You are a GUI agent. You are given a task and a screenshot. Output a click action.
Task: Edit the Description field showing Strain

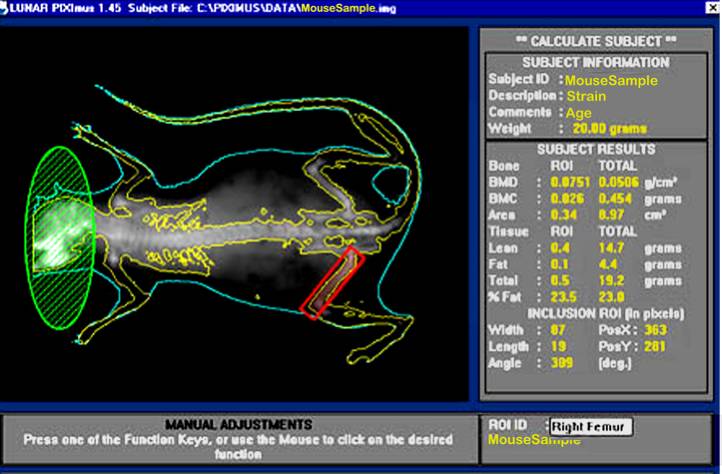click(x=586, y=96)
